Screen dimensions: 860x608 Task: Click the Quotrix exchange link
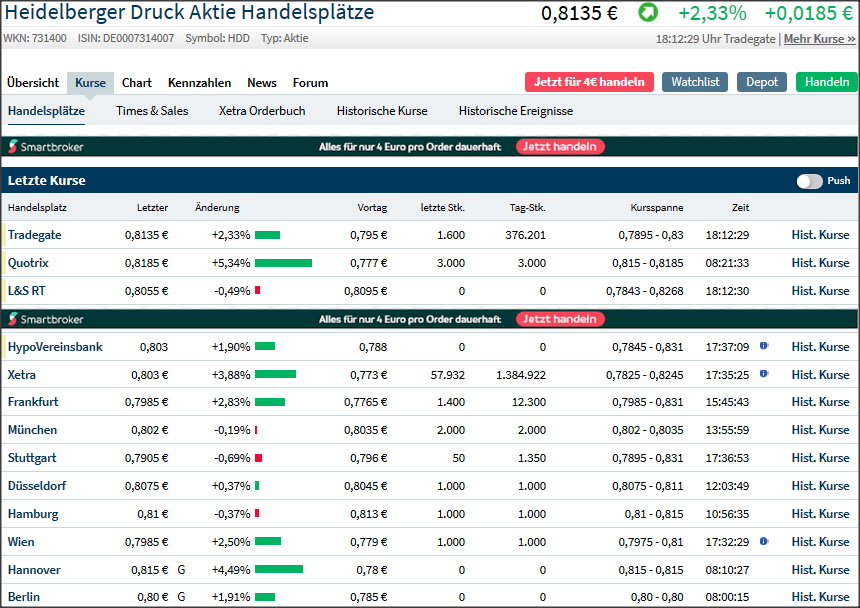click(28, 263)
